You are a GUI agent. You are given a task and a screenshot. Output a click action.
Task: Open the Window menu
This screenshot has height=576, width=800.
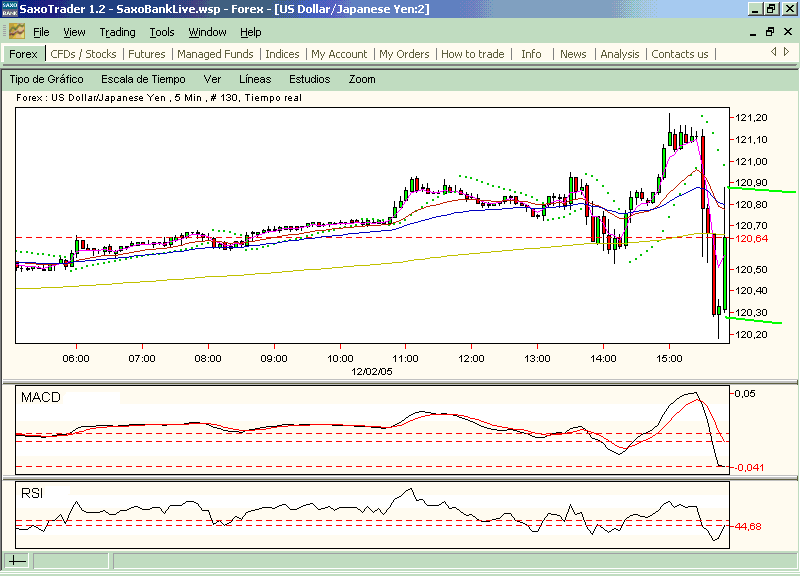[x=207, y=32]
